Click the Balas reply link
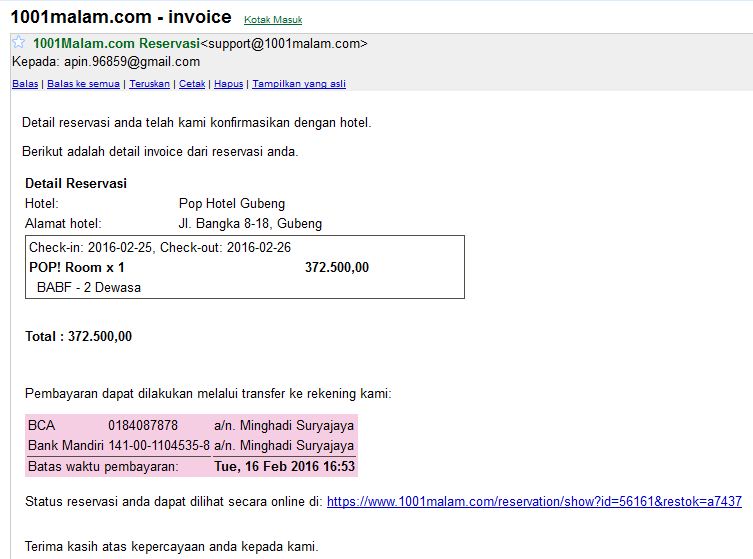This screenshot has width=753, height=559. tap(25, 84)
